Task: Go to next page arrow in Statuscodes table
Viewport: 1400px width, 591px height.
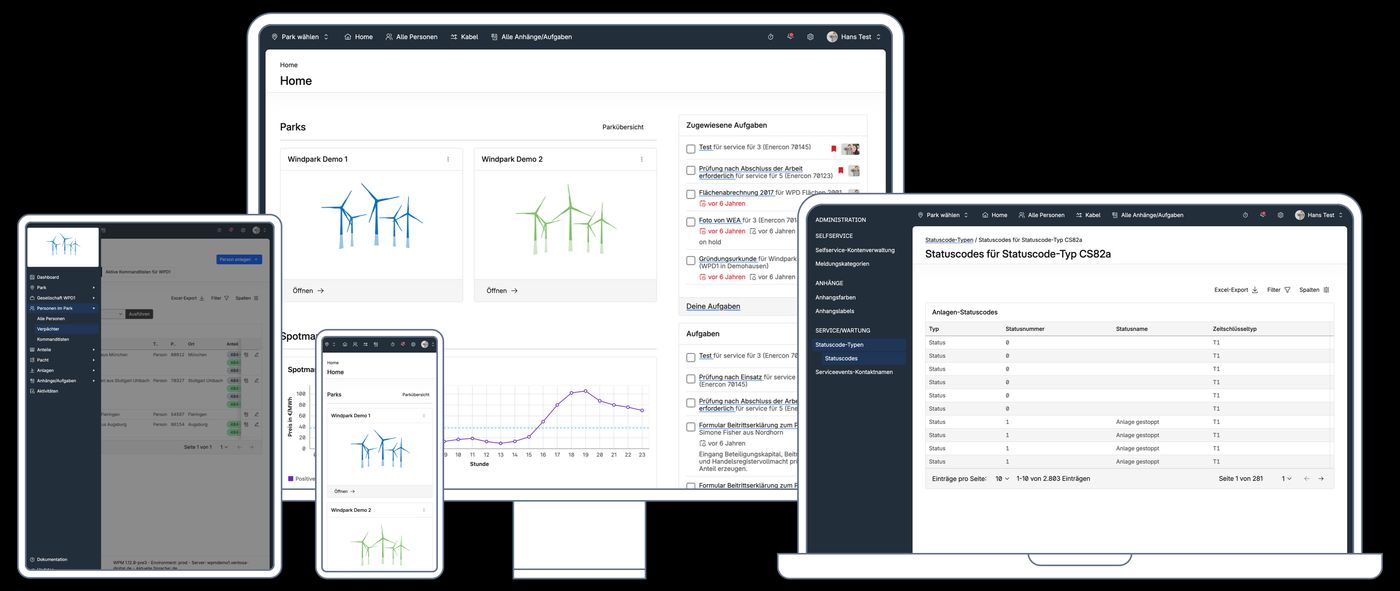Action: 1320,479
